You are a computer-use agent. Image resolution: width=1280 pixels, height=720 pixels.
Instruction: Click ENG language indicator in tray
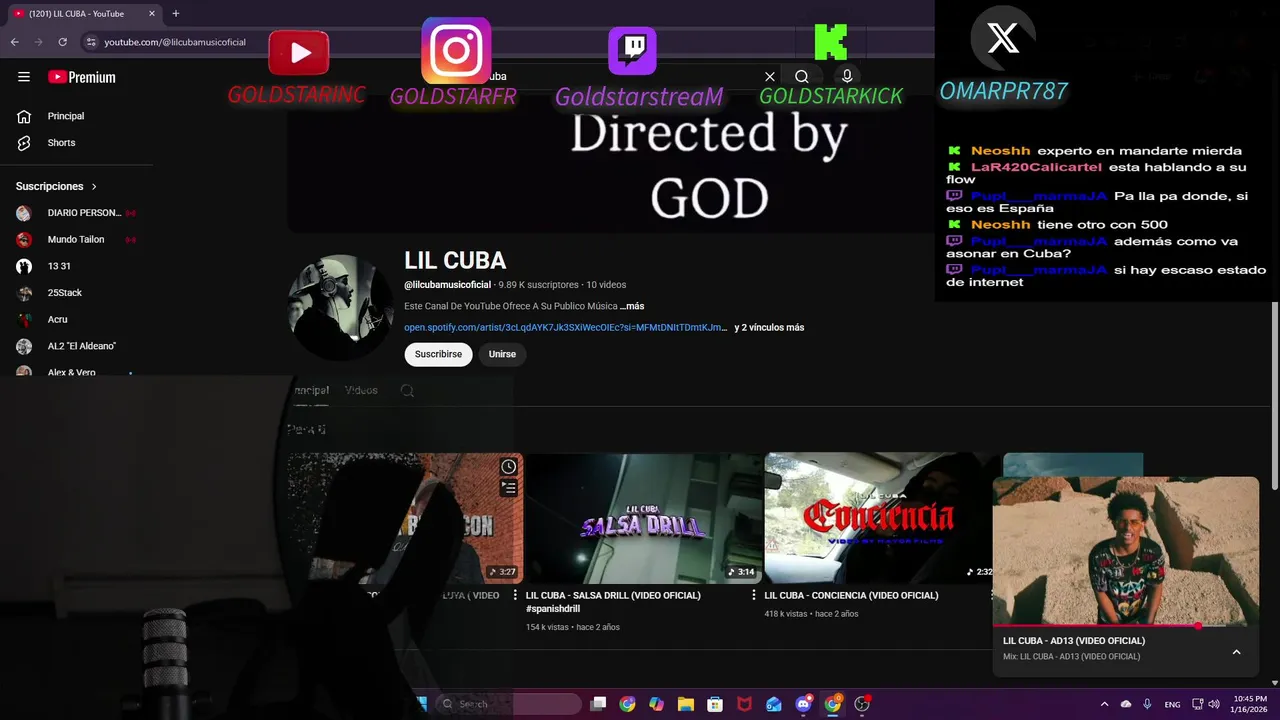pyautogui.click(x=1172, y=704)
